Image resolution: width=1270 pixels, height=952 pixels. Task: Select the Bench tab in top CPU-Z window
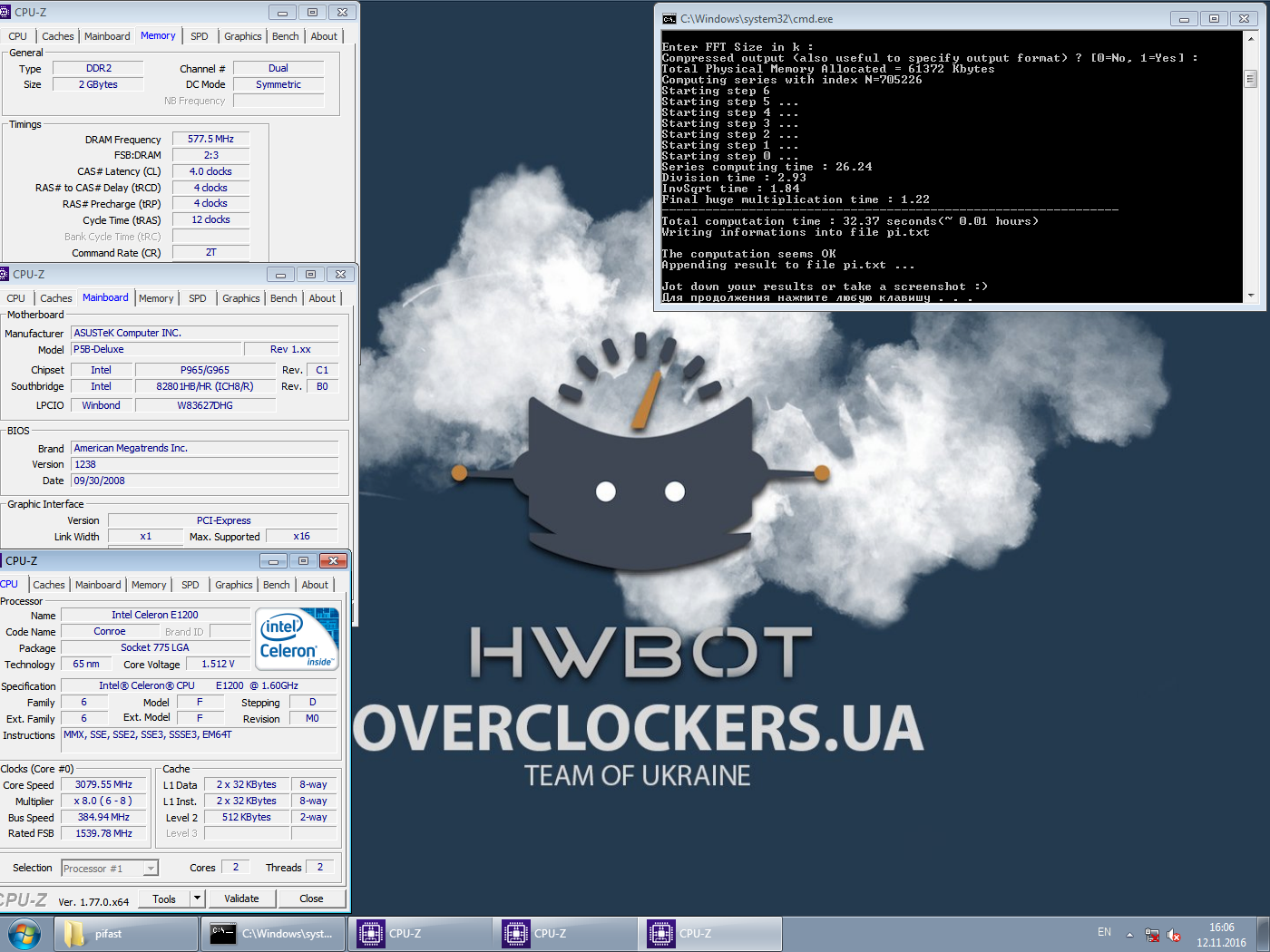pyautogui.click(x=286, y=36)
